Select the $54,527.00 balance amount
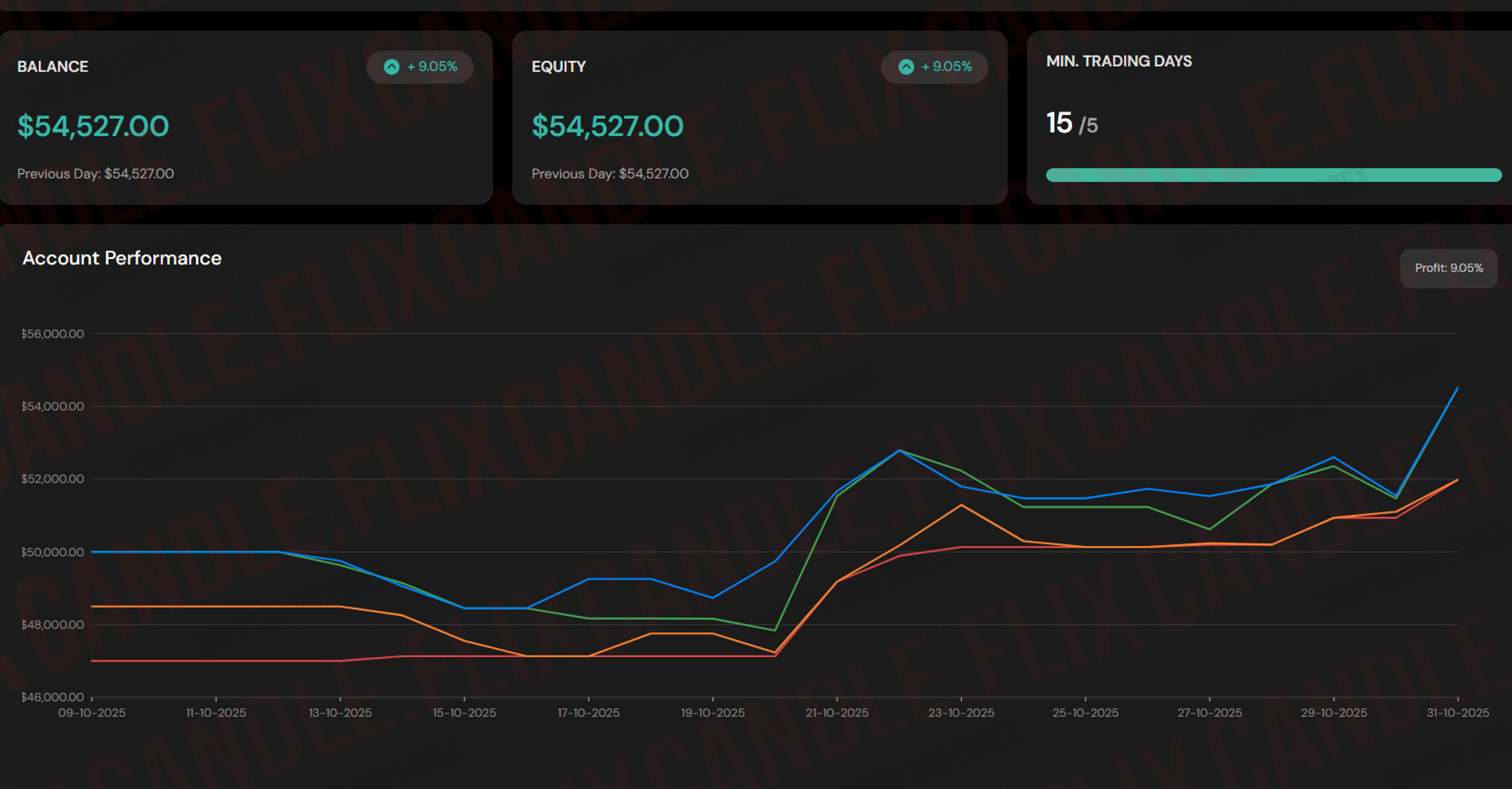This screenshot has width=1512, height=789. 93,126
